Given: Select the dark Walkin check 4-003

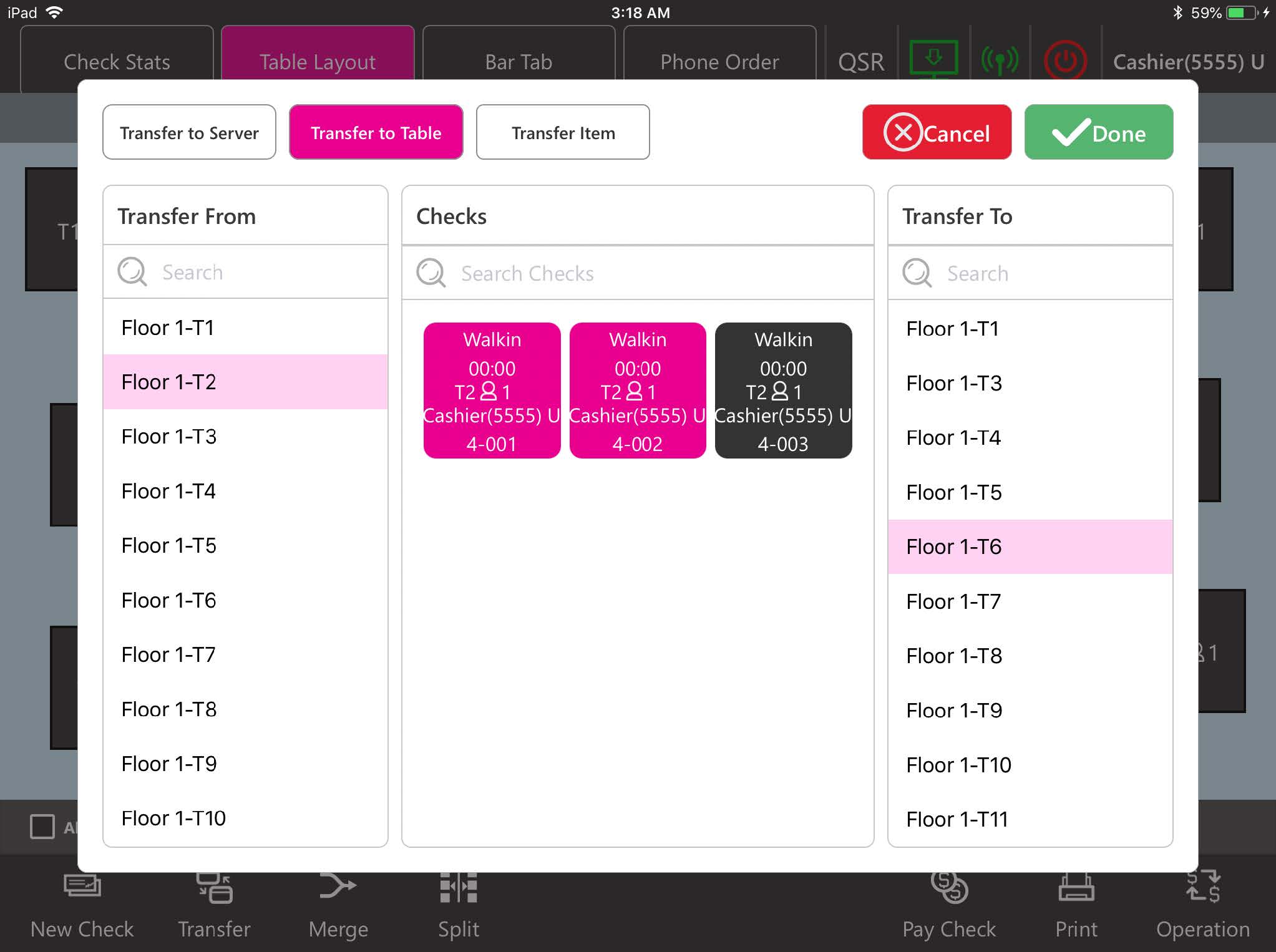Looking at the screenshot, I should pyautogui.click(x=783, y=391).
